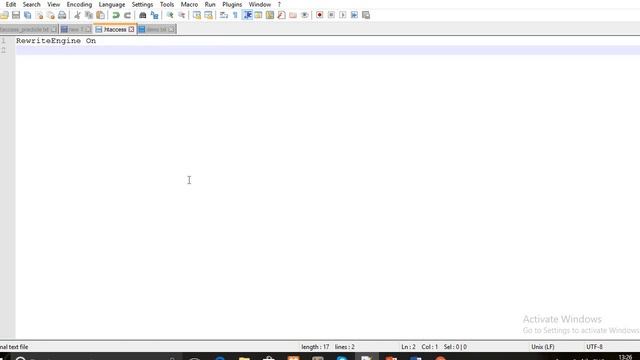The image size is (640, 360).
Task: Zoom in using the toolbar magnifier
Action: (170, 15)
